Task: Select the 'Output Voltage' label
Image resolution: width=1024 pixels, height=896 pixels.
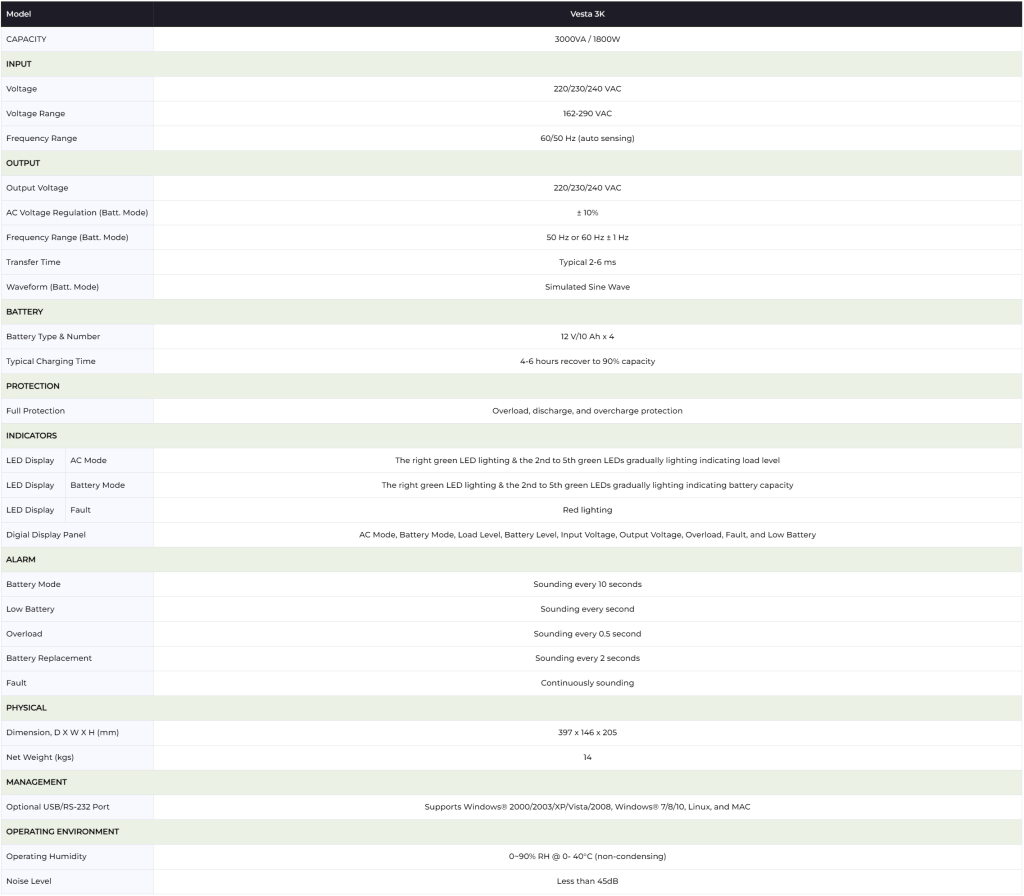Action: point(37,188)
